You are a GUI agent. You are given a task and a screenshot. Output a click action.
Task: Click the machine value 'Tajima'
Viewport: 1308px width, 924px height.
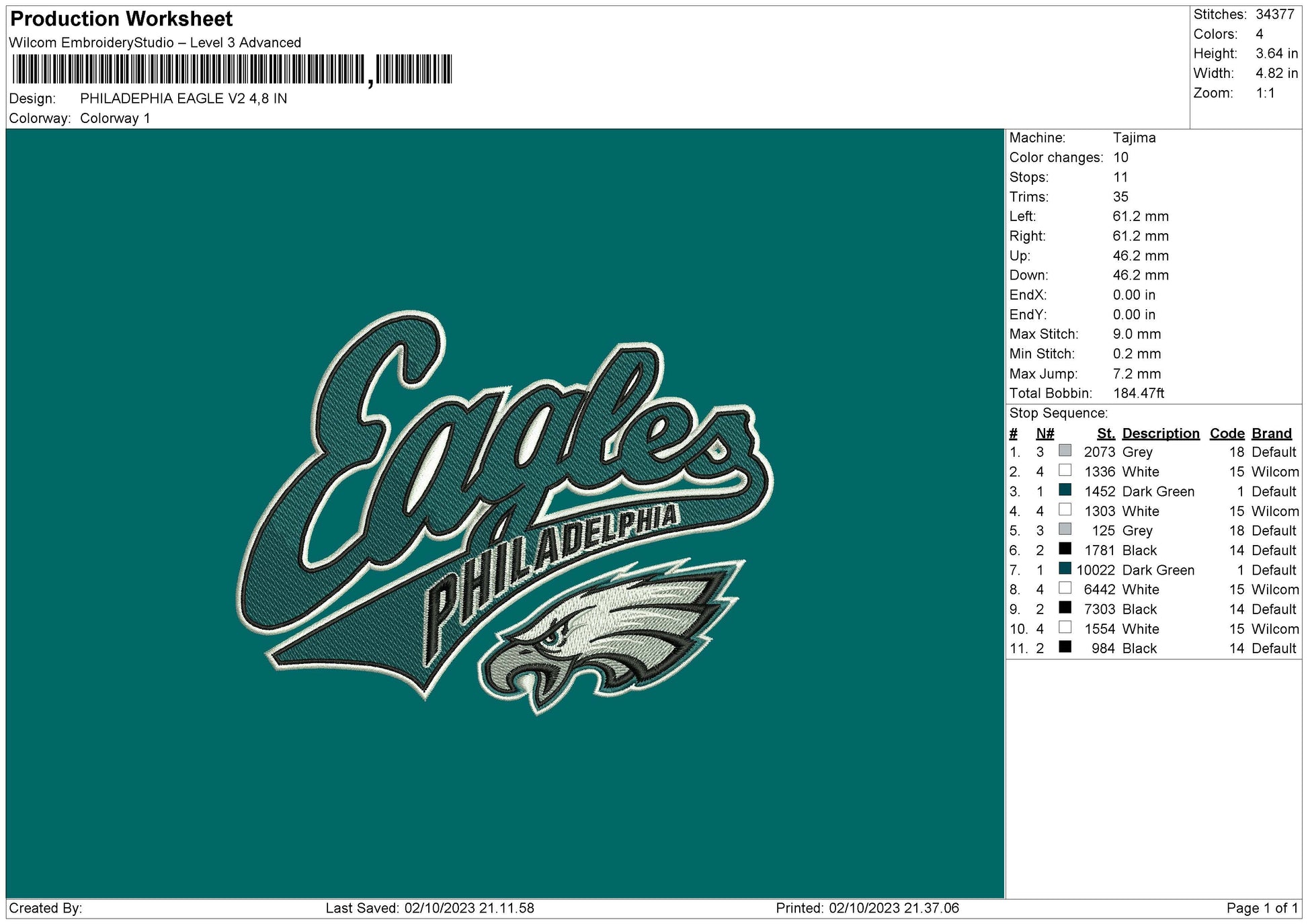click(1135, 138)
